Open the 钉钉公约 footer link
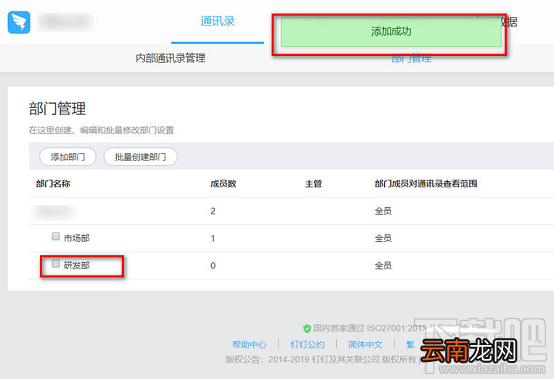554x379 pixels. click(x=307, y=344)
